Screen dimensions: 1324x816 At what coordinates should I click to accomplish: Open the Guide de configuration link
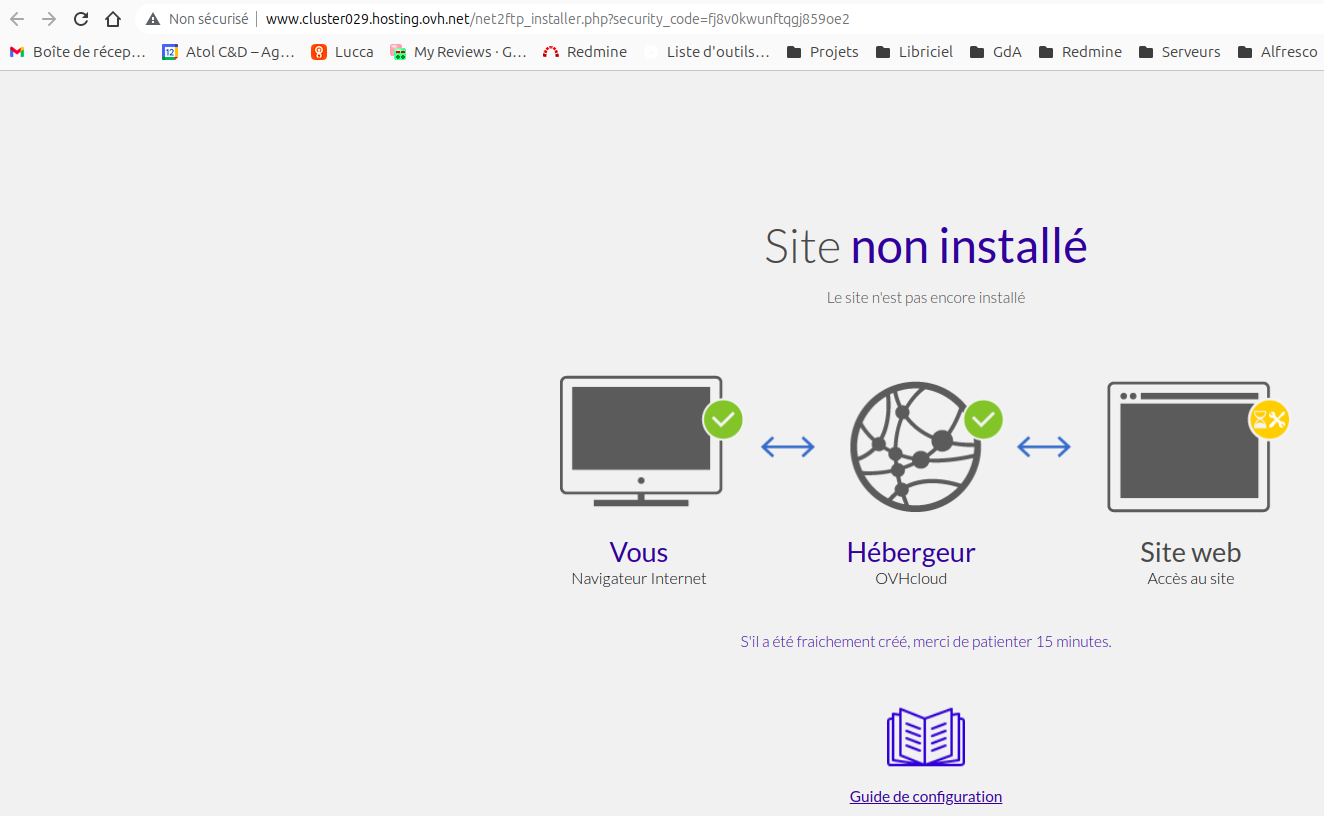pyautogui.click(x=925, y=797)
